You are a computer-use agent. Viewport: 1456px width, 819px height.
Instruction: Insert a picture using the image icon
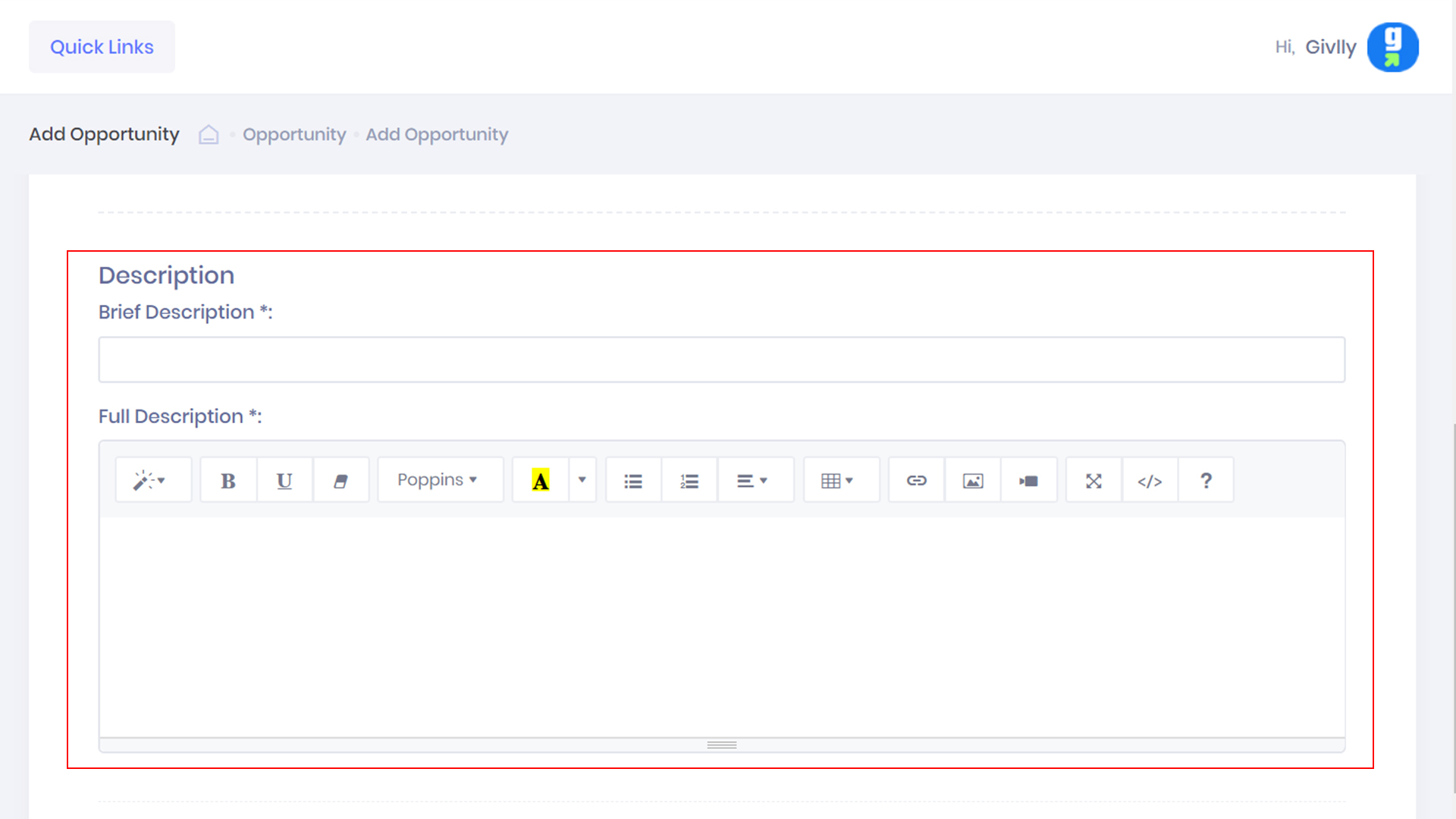pos(973,481)
